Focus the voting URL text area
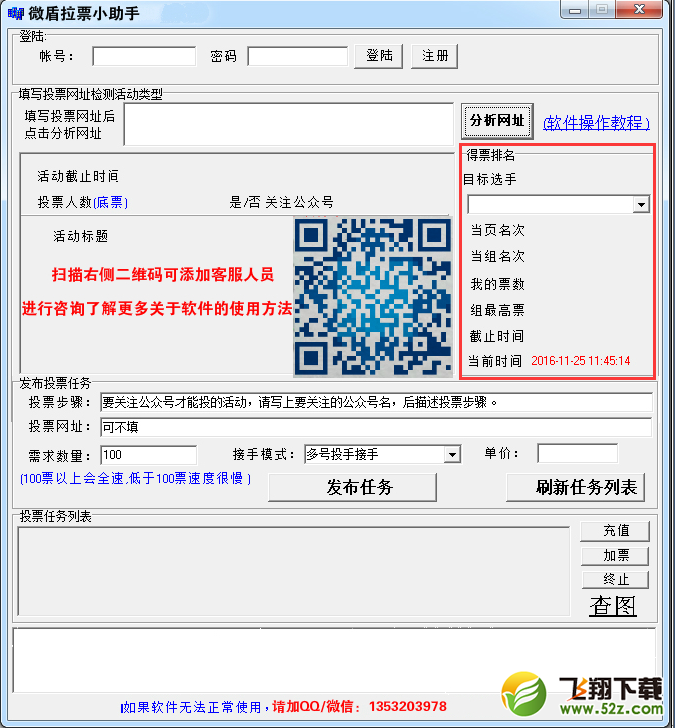Viewport: 675px width, 728px height. click(x=289, y=124)
